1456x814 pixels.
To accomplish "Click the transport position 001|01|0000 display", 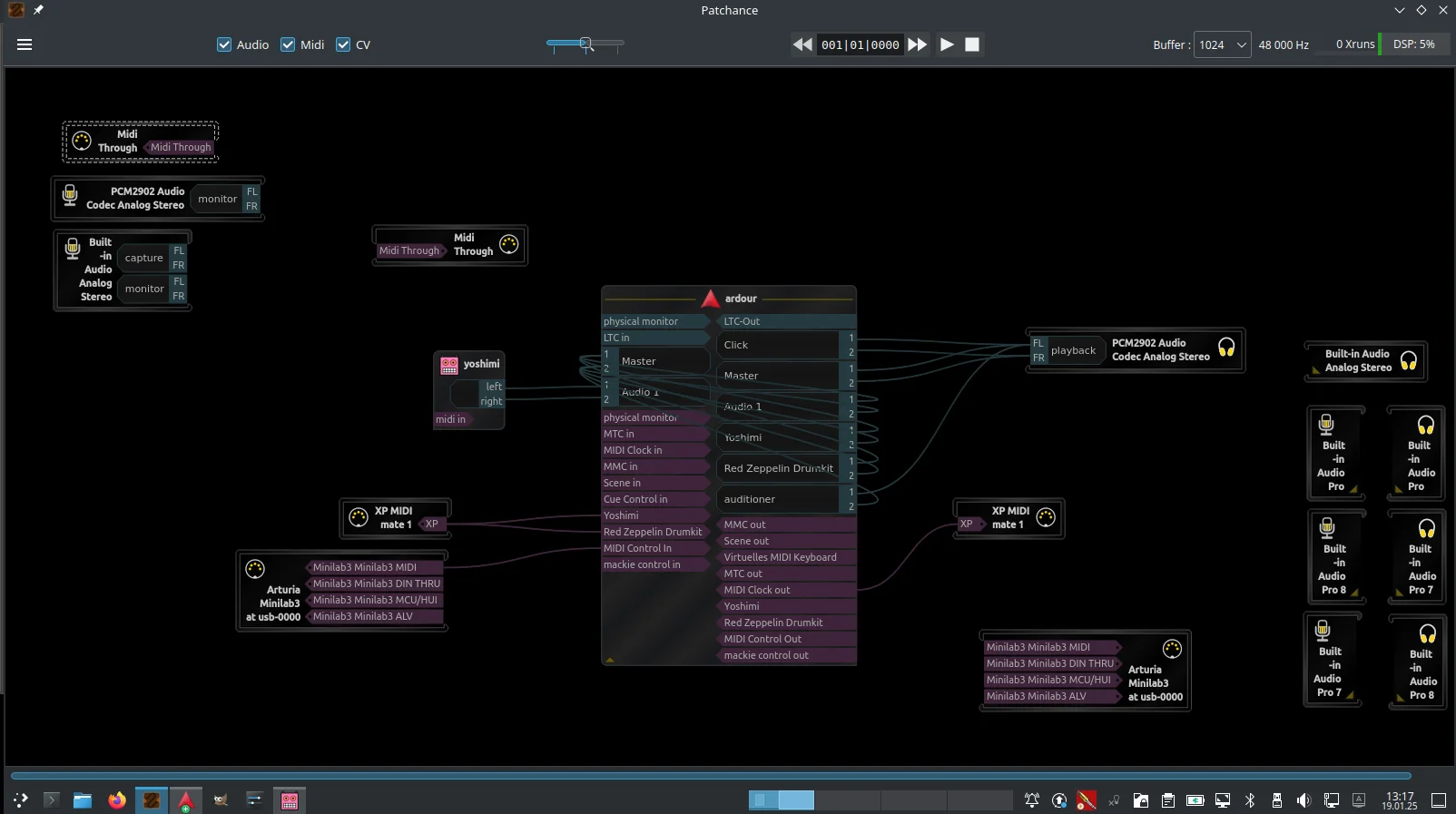I will (861, 44).
